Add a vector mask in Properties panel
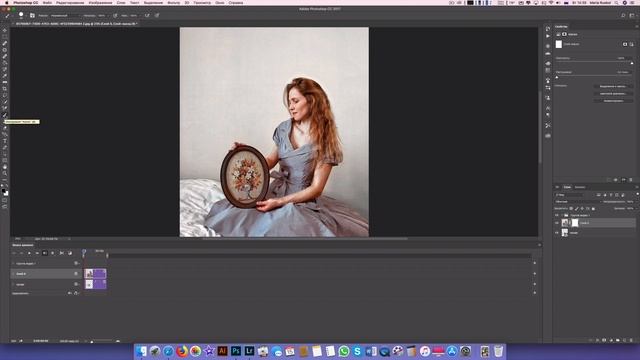 coord(631,44)
